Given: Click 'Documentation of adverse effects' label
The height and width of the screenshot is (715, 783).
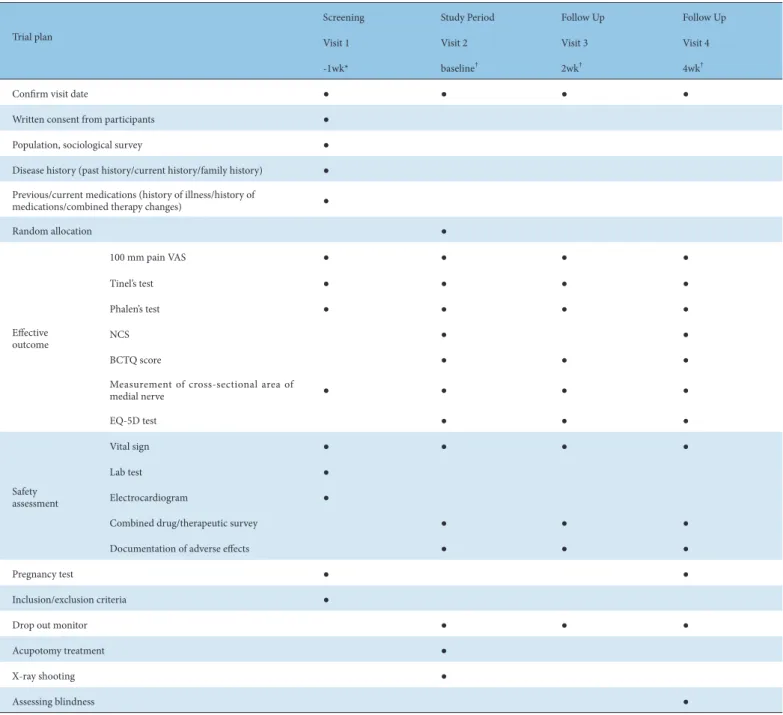Looking at the screenshot, I should (x=179, y=549).
